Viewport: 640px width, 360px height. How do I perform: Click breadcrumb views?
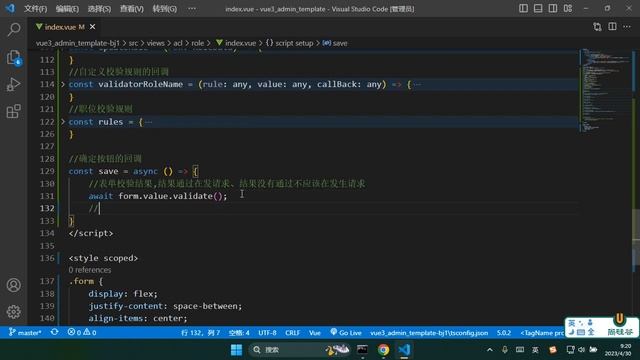(156, 43)
